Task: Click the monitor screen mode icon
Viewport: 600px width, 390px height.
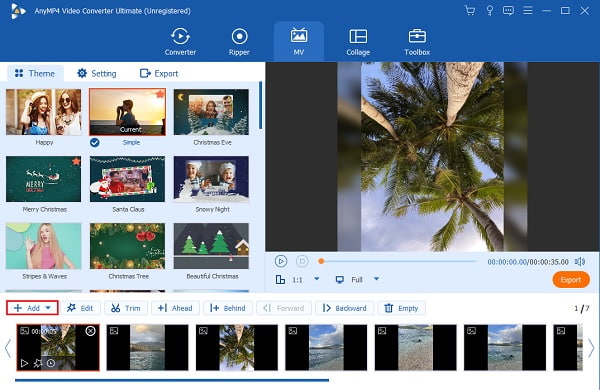Action: 339,280
